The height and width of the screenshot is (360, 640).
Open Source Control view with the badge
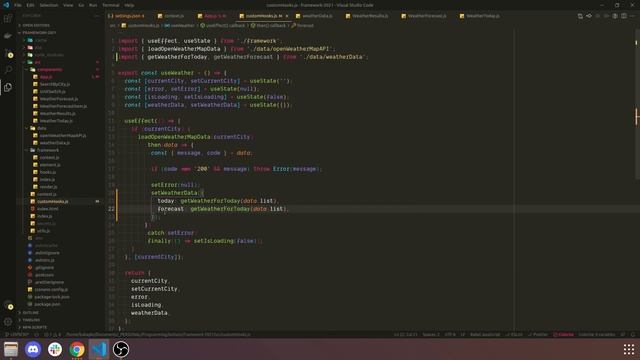tap(8, 53)
